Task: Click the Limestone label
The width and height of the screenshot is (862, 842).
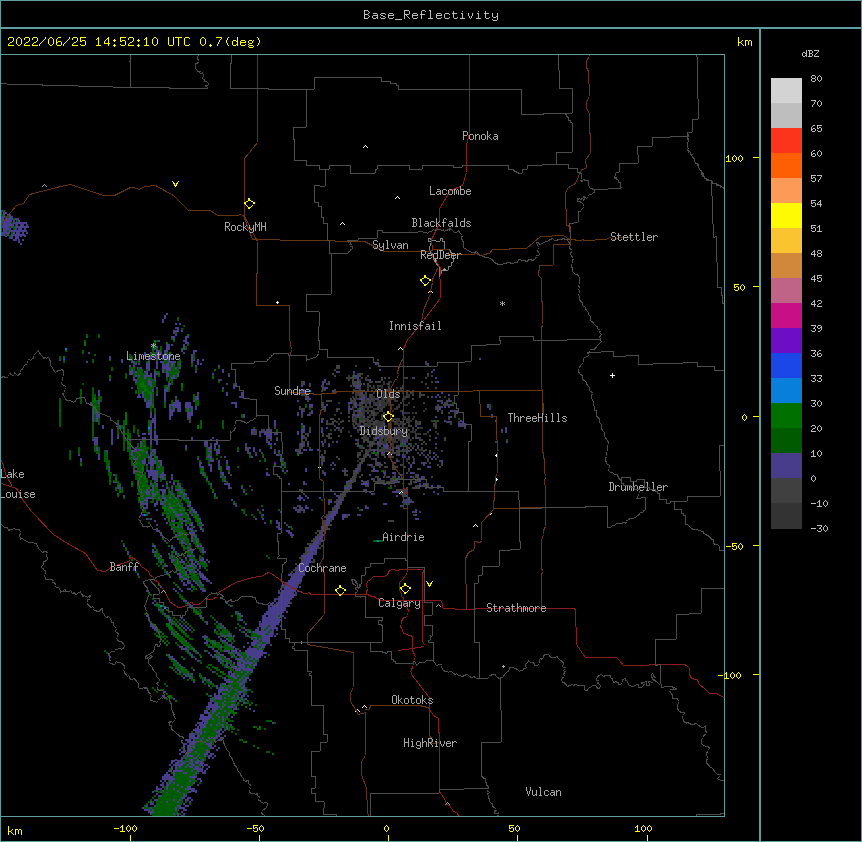Action: (x=153, y=356)
